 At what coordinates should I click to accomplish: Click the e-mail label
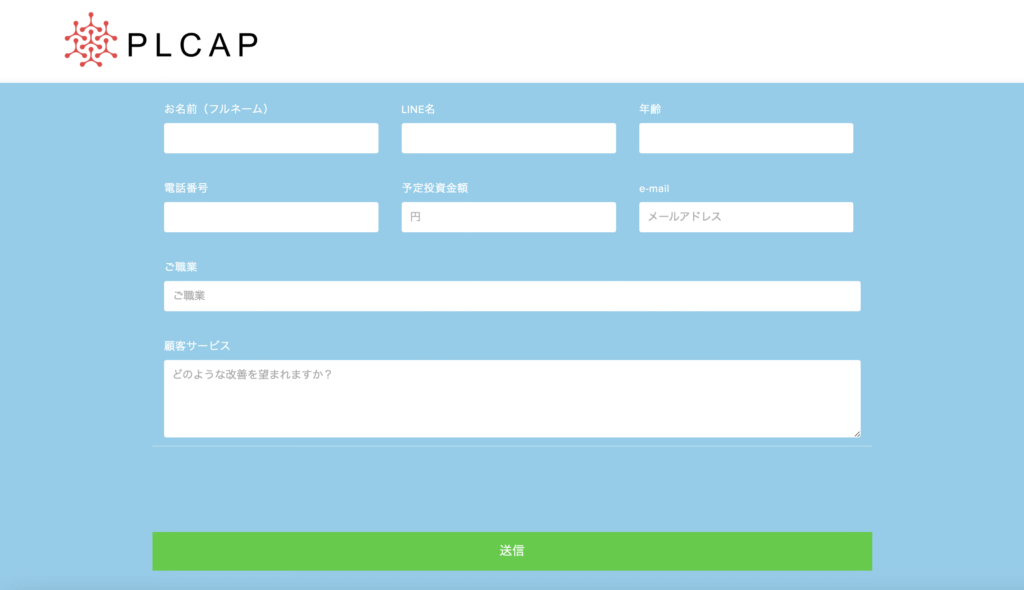[x=654, y=189]
